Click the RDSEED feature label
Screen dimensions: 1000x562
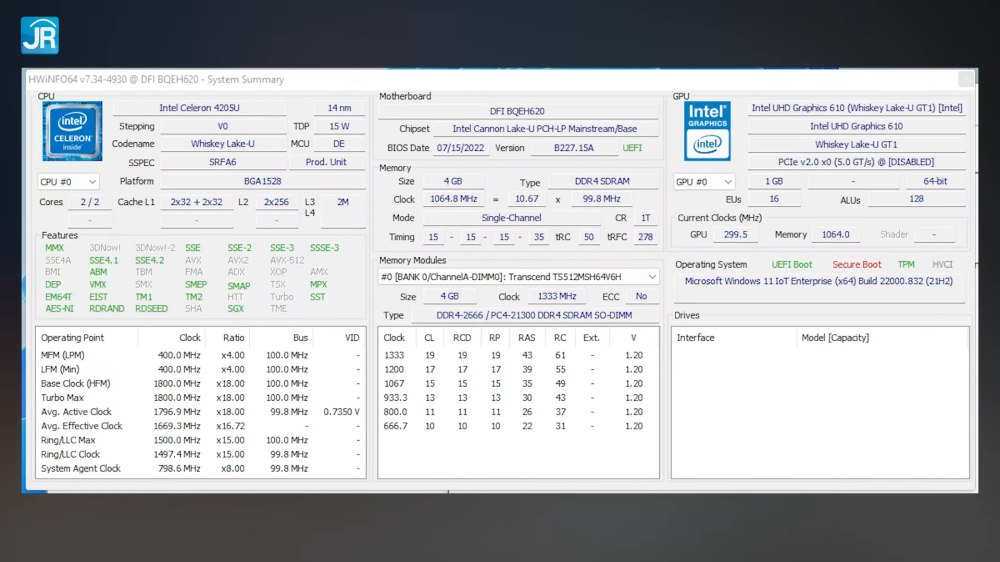[x=151, y=309]
